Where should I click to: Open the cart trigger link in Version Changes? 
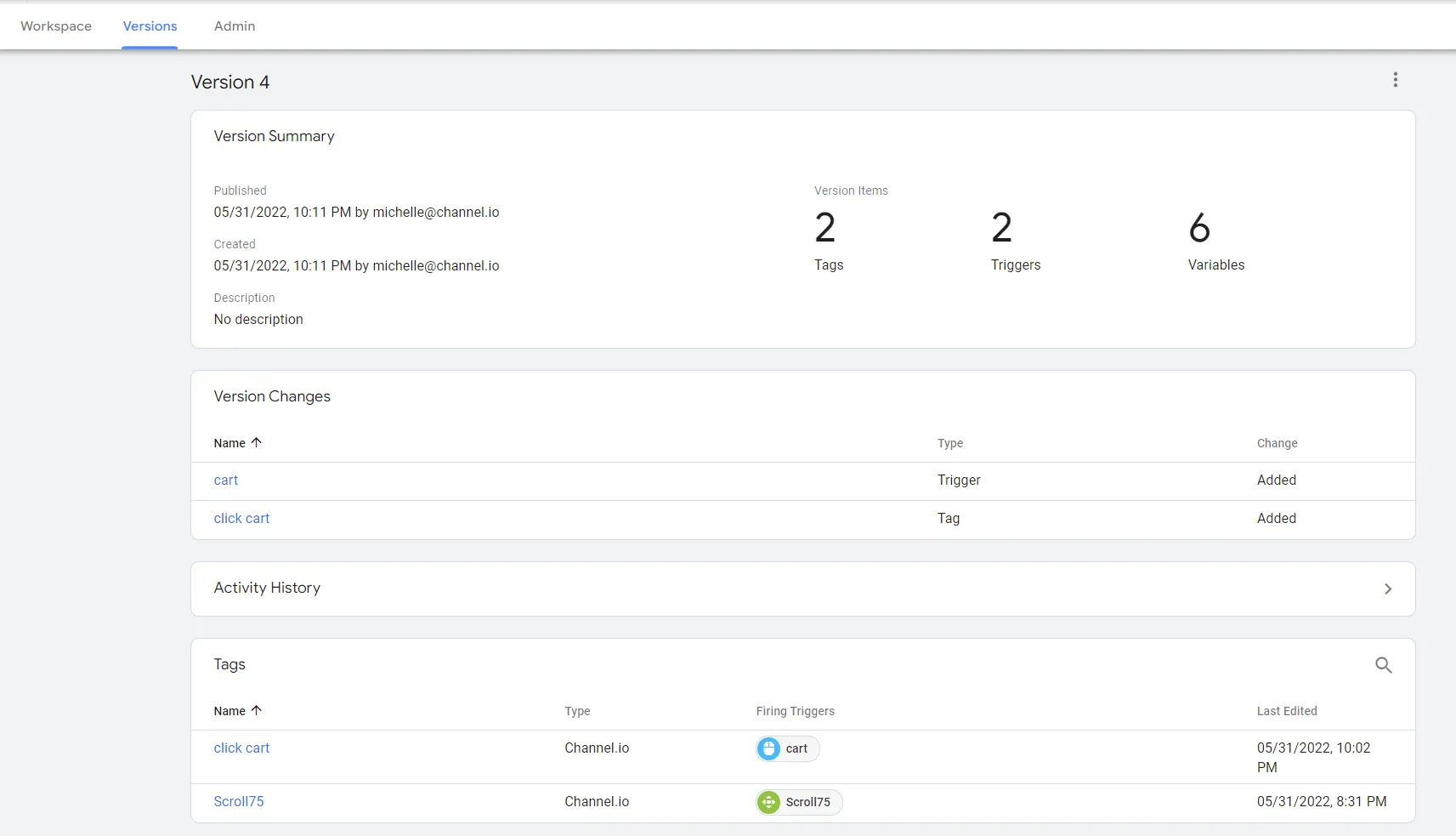pyautogui.click(x=226, y=481)
